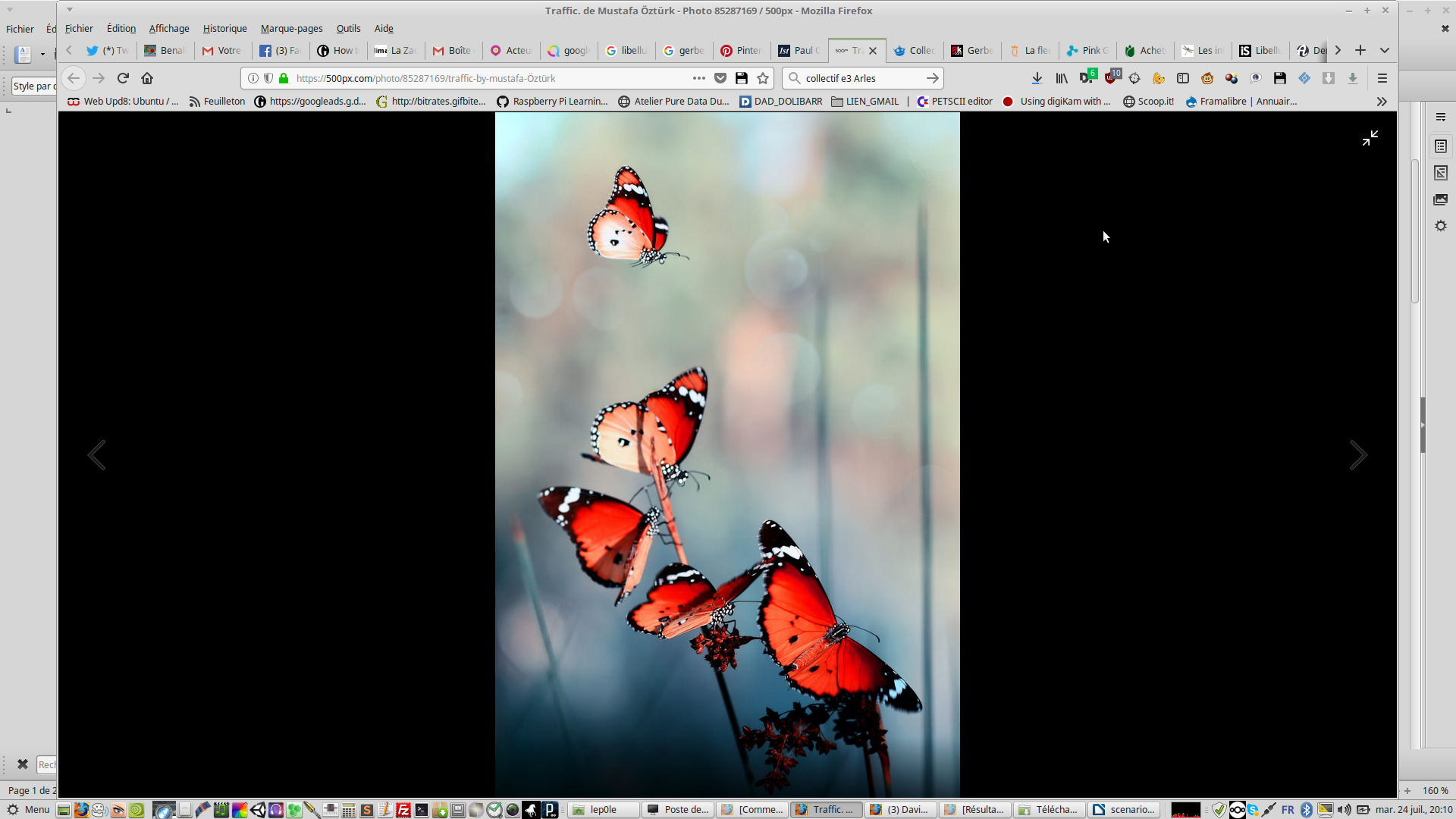Toggle tracking protection shield icon
Image resolution: width=1456 pixels, height=819 pixels.
(268, 78)
